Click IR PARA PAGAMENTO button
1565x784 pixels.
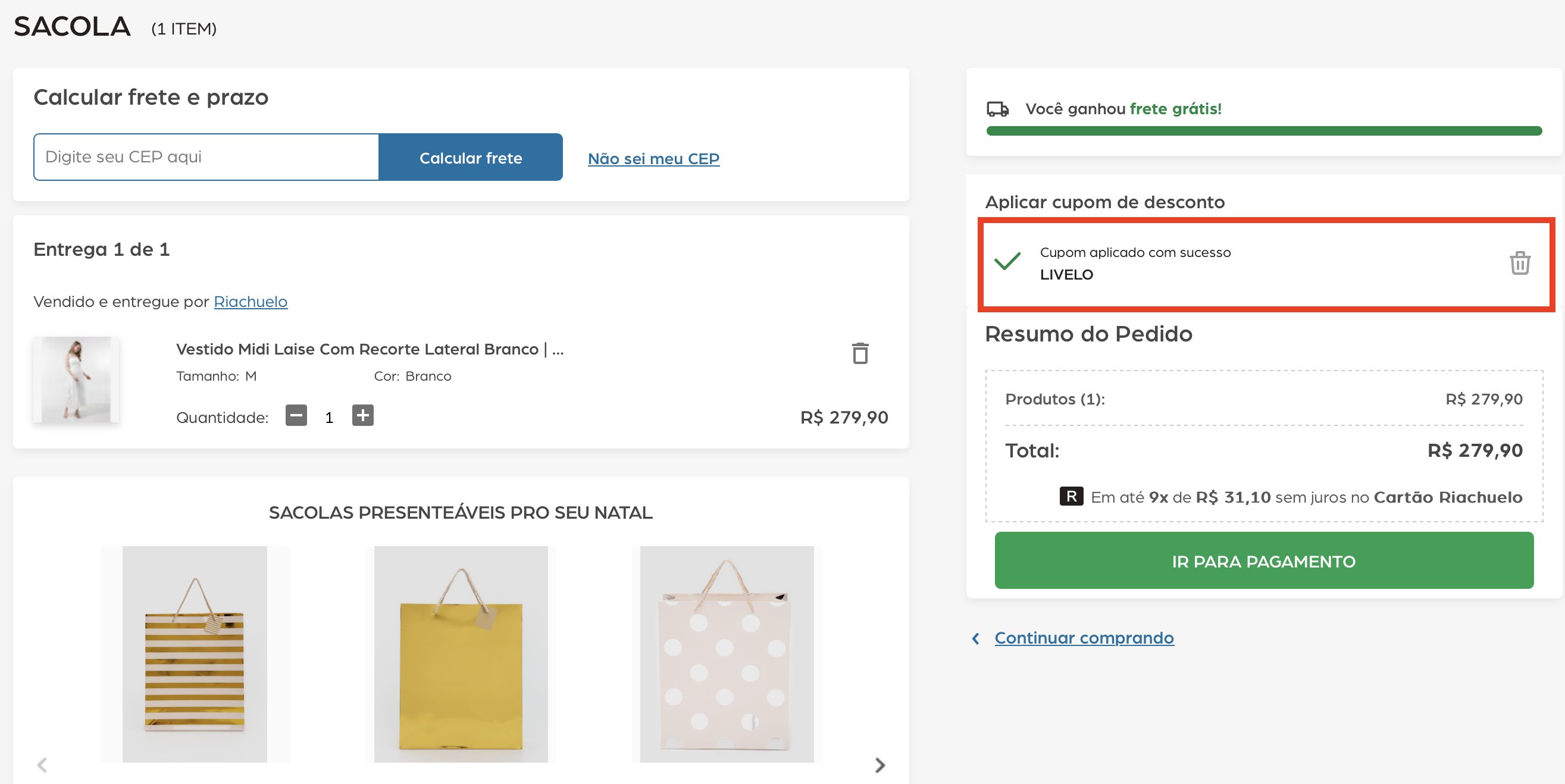tap(1264, 560)
